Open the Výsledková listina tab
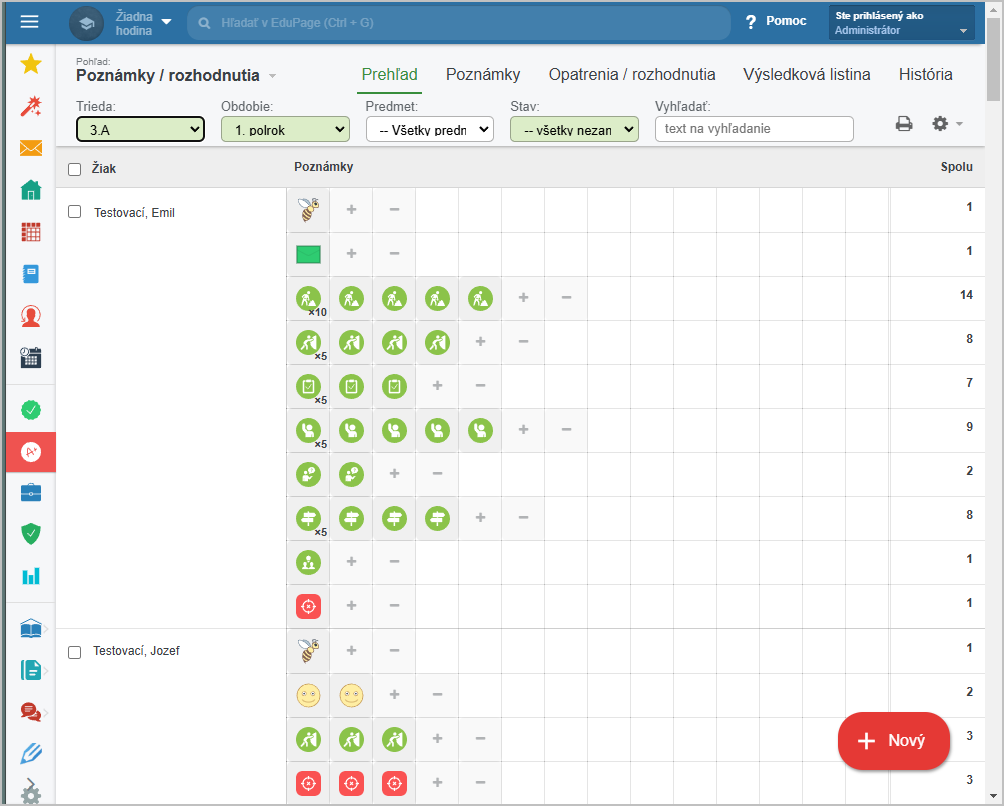This screenshot has height=806, width=1004. (x=807, y=74)
